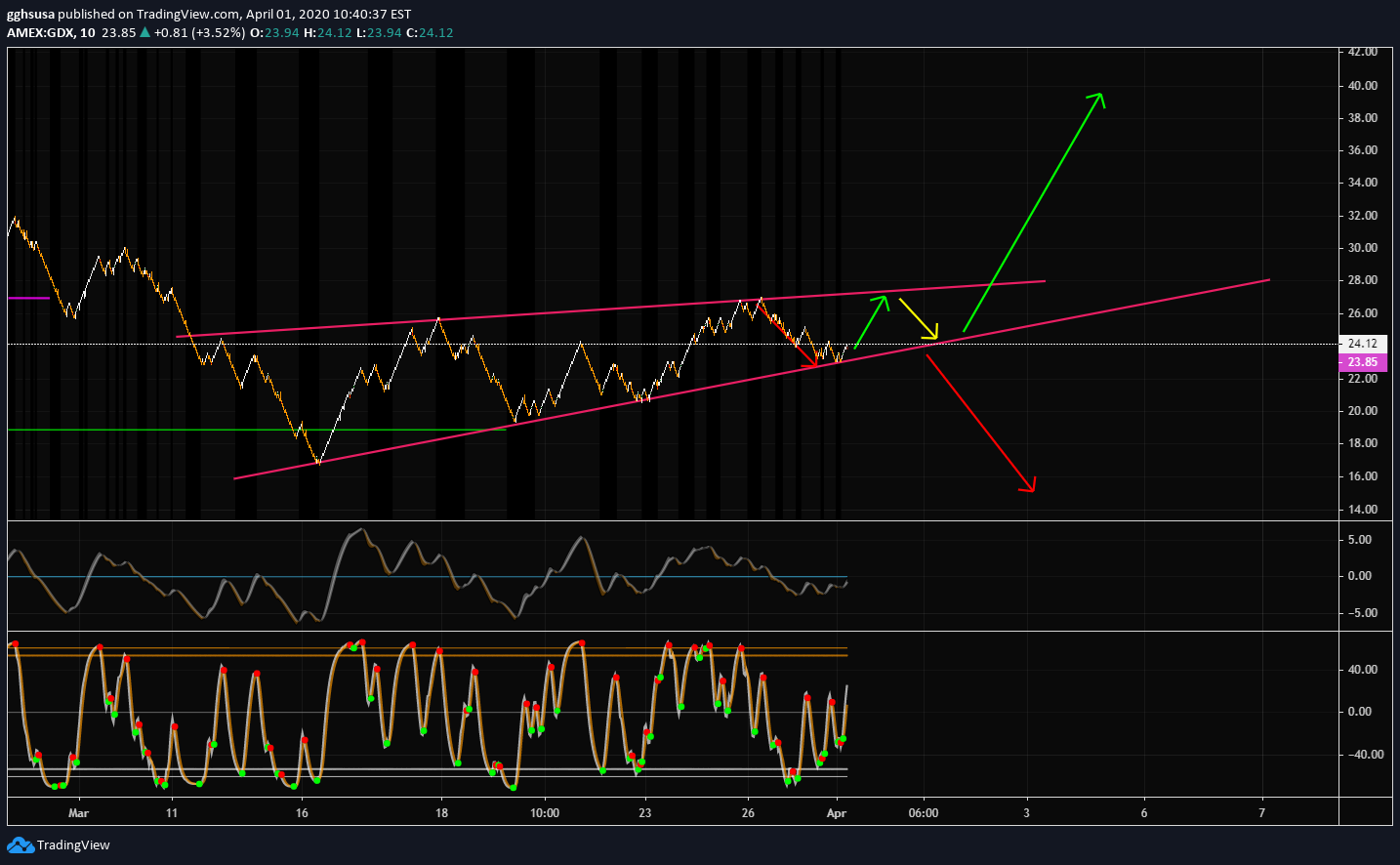Click the +0.81 (+3.52%) change value
Viewport: 1400px width, 865px height.
click(200, 32)
